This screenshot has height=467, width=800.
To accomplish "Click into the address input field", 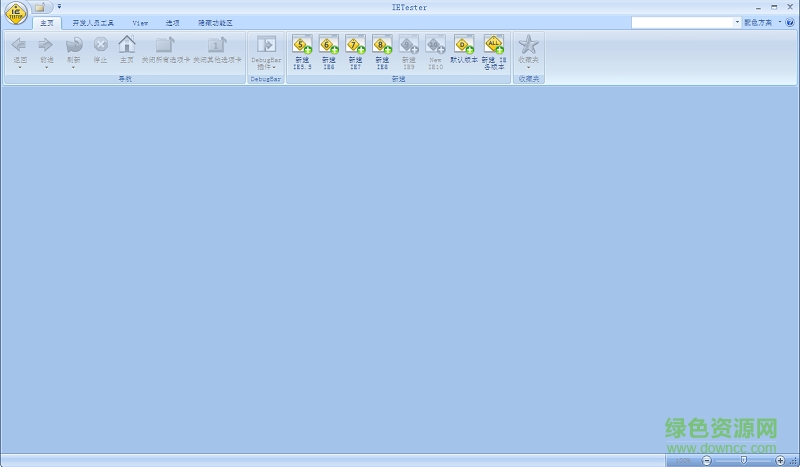I will click(682, 22).
